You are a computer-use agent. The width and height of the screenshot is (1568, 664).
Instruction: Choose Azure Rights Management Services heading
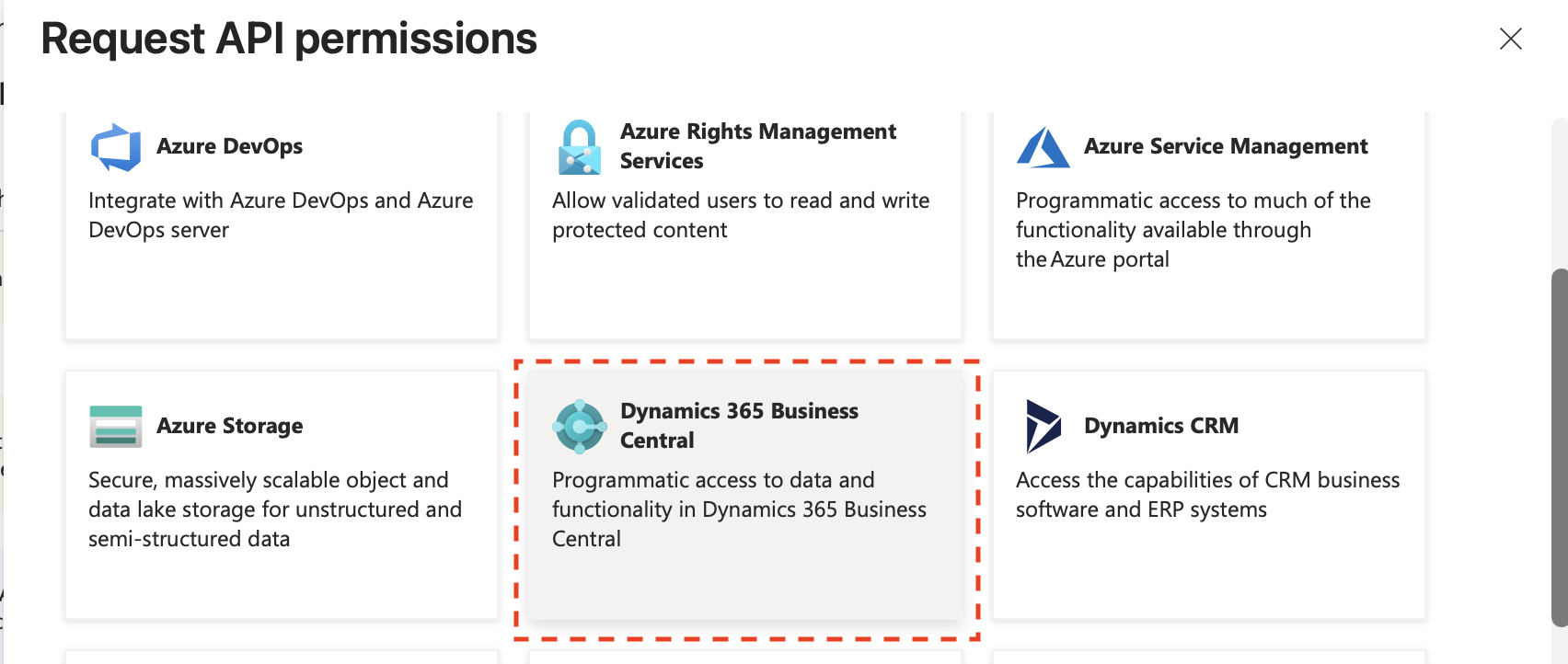(x=757, y=146)
